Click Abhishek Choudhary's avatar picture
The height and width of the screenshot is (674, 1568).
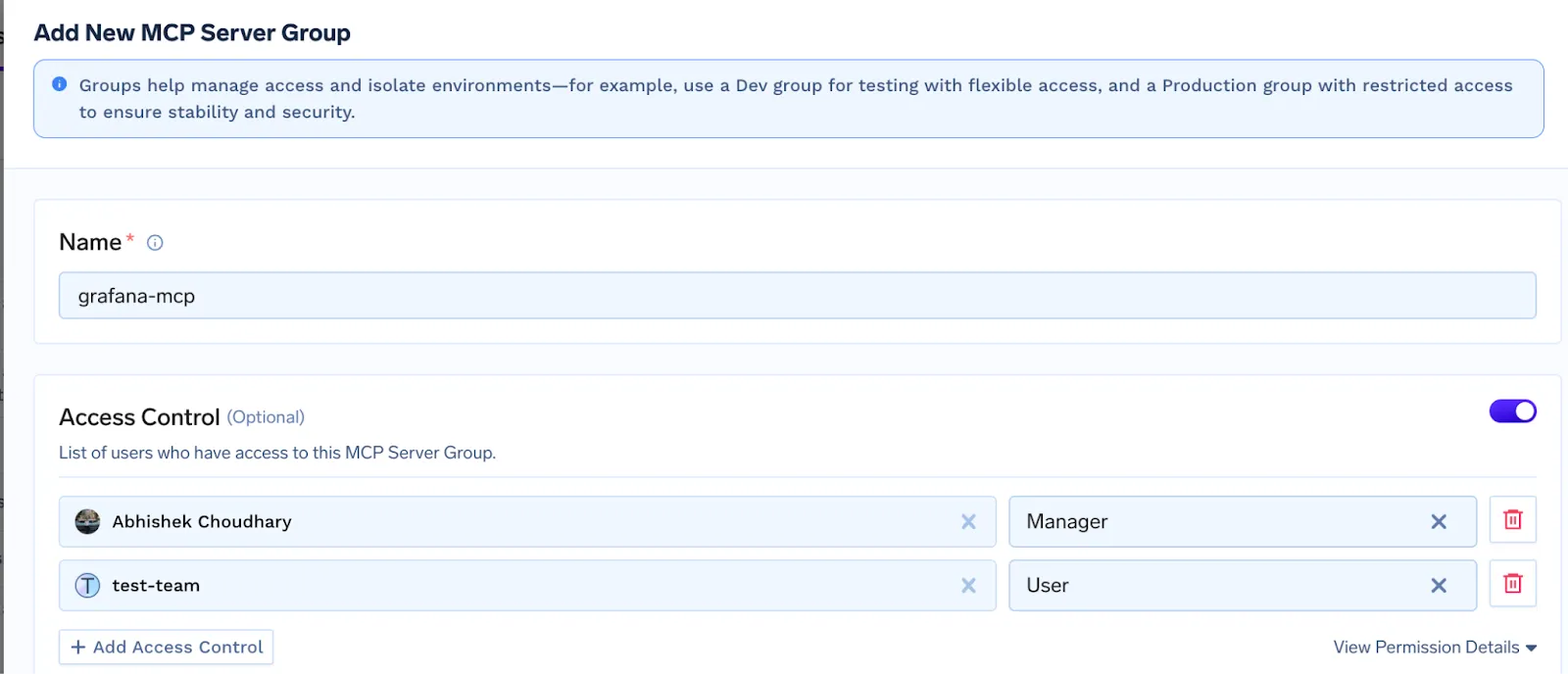[87, 522]
